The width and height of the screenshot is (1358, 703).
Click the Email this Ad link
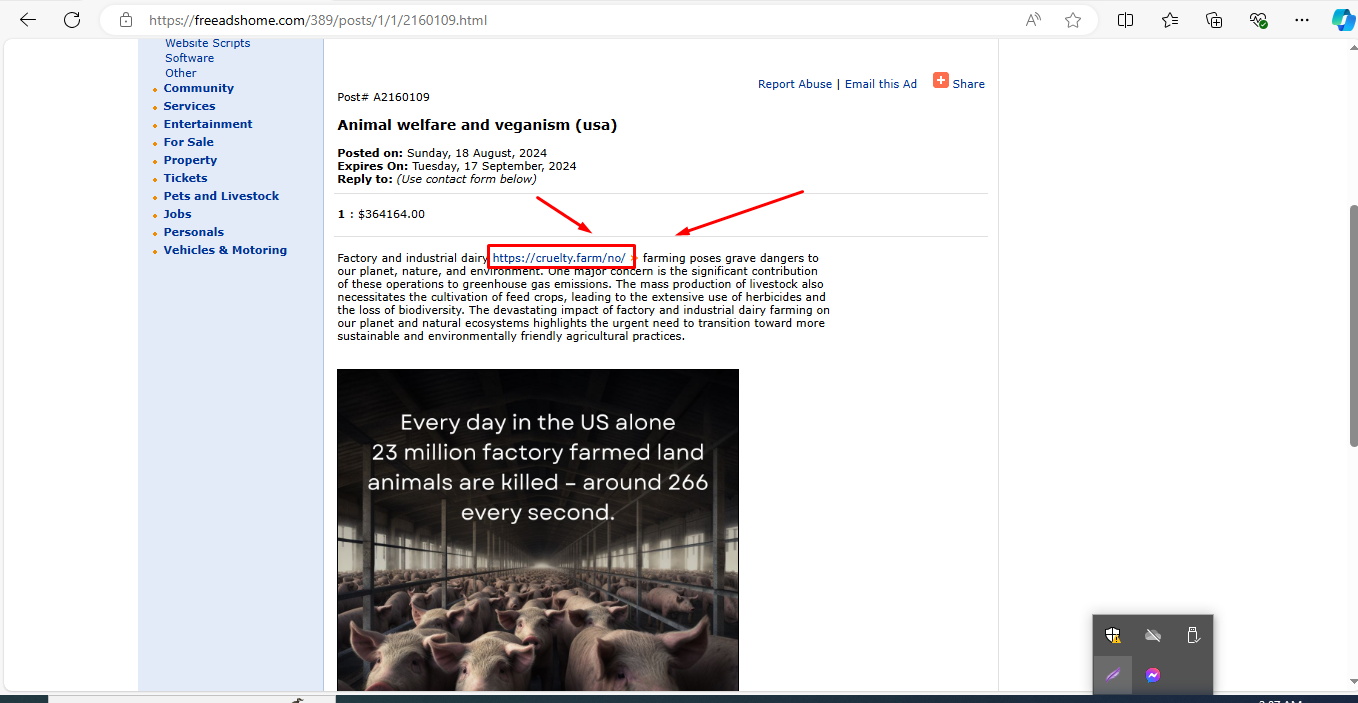[x=881, y=84]
